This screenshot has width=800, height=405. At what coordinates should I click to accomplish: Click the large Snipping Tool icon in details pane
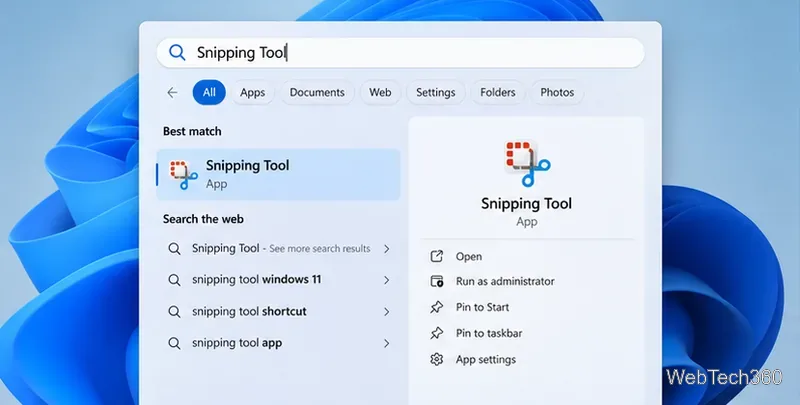coord(527,163)
